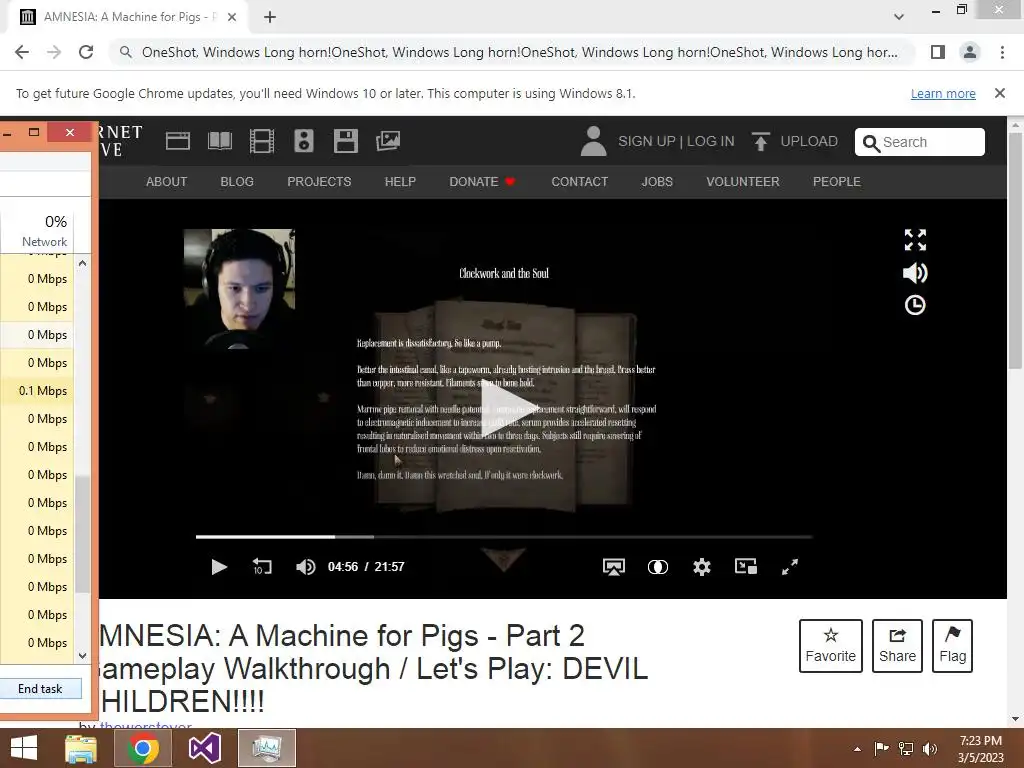The height and width of the screenshot is (768, 1024).
Task: Toggle the captions/contrast circle icon in player
Action: click(658, 567)
